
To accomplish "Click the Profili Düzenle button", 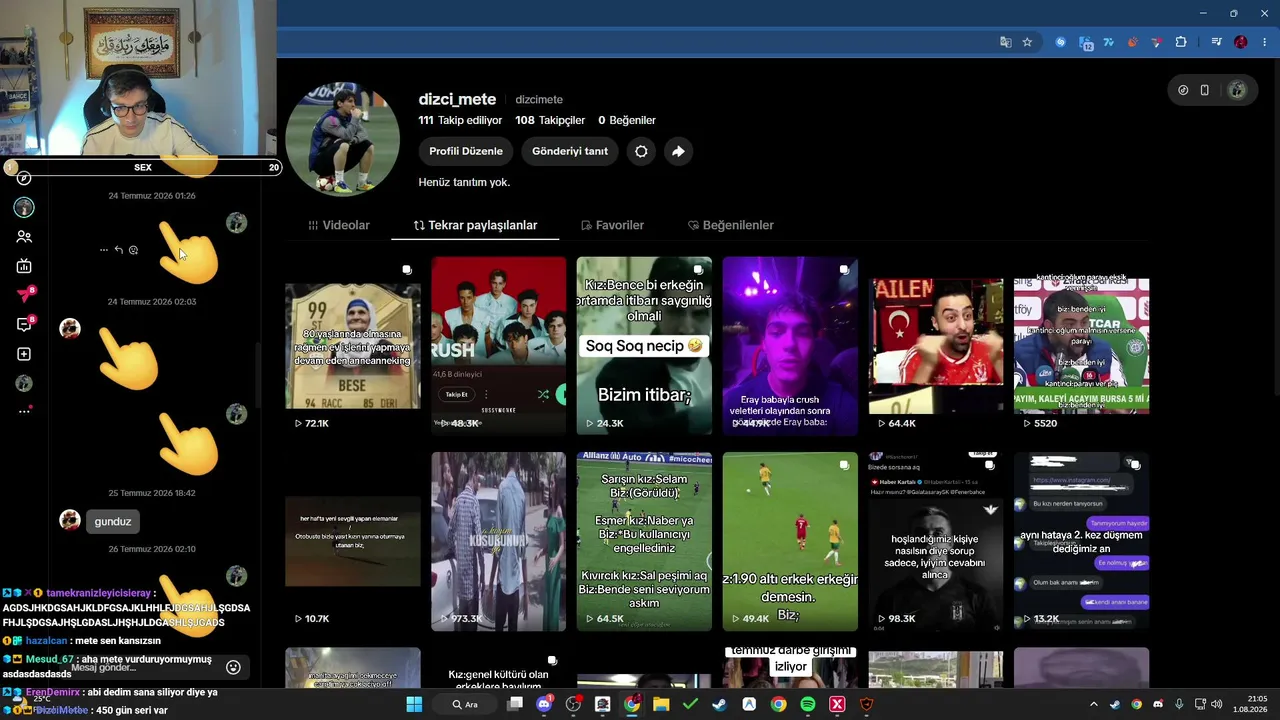I will click(466, 151).
